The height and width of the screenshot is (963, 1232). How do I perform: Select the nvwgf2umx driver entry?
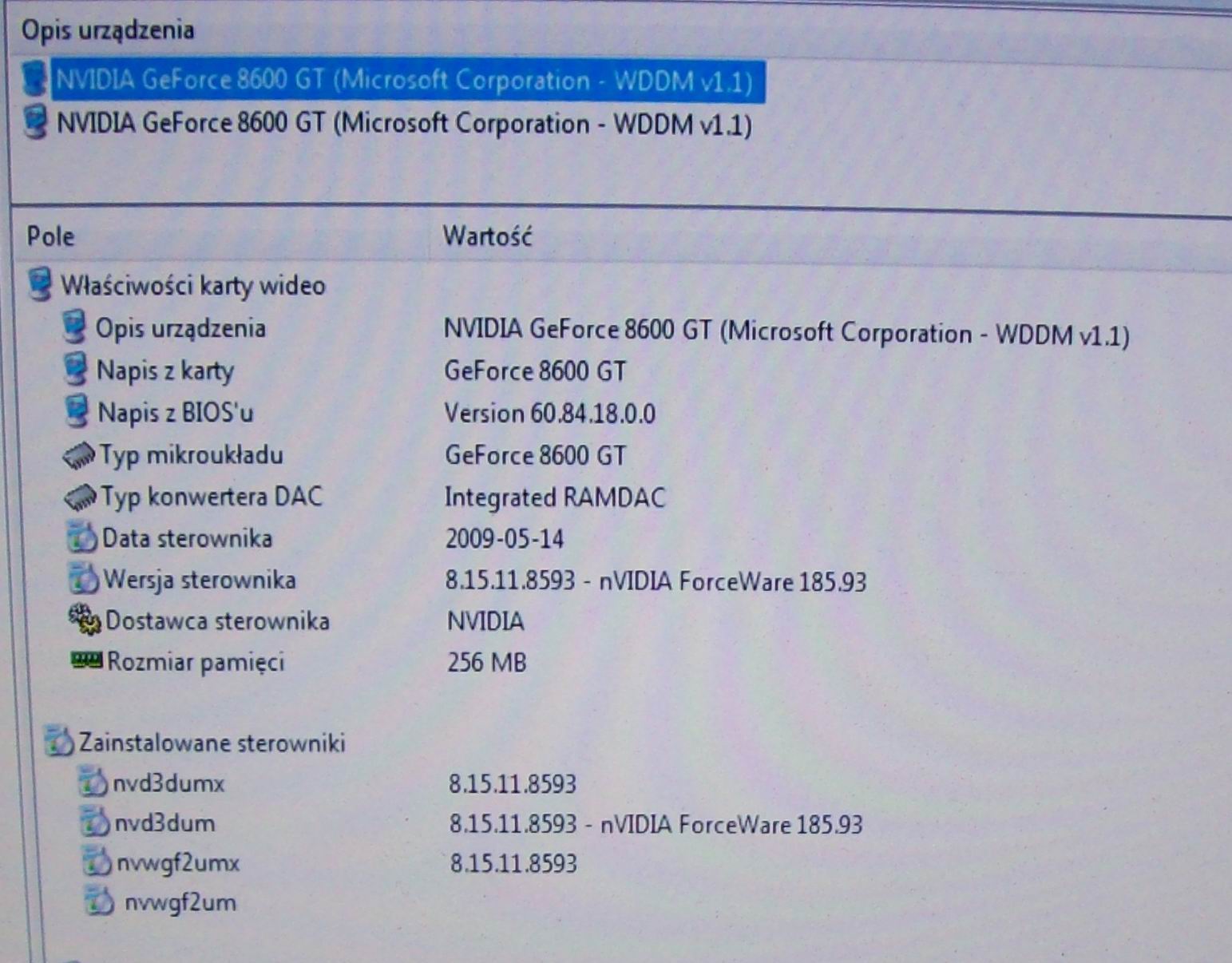[x=178, y=863]
